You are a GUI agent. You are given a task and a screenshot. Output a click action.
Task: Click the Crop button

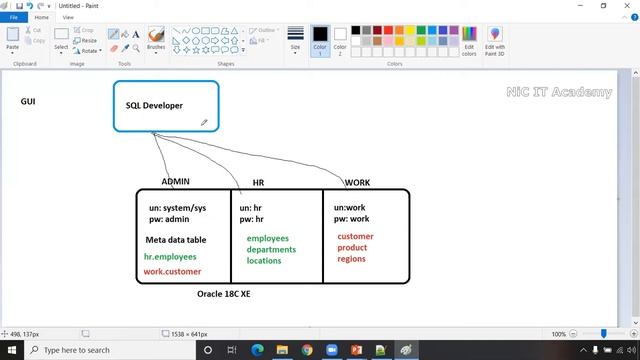(x=84, y=30)
